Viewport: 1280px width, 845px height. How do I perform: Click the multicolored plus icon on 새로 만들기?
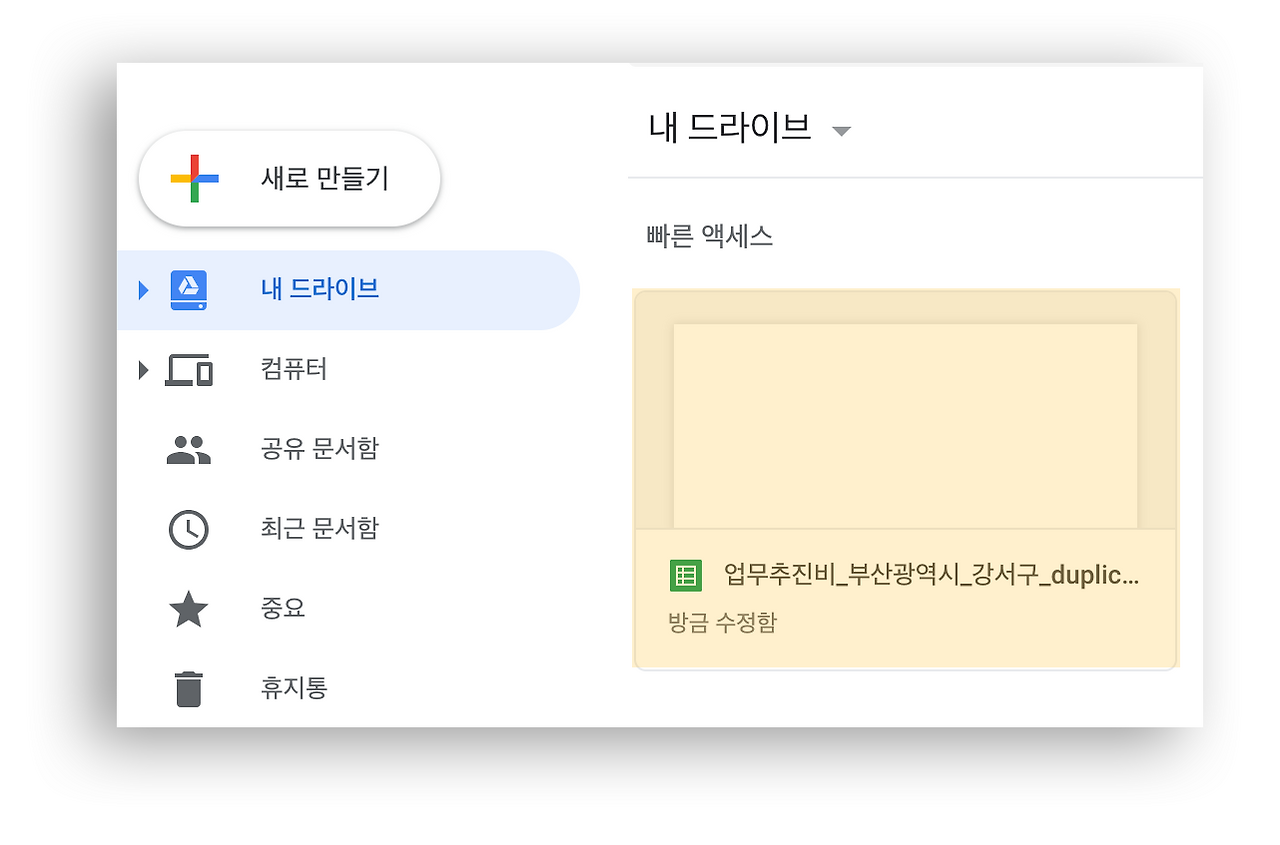pyautogui.click(x=193, y=178)
